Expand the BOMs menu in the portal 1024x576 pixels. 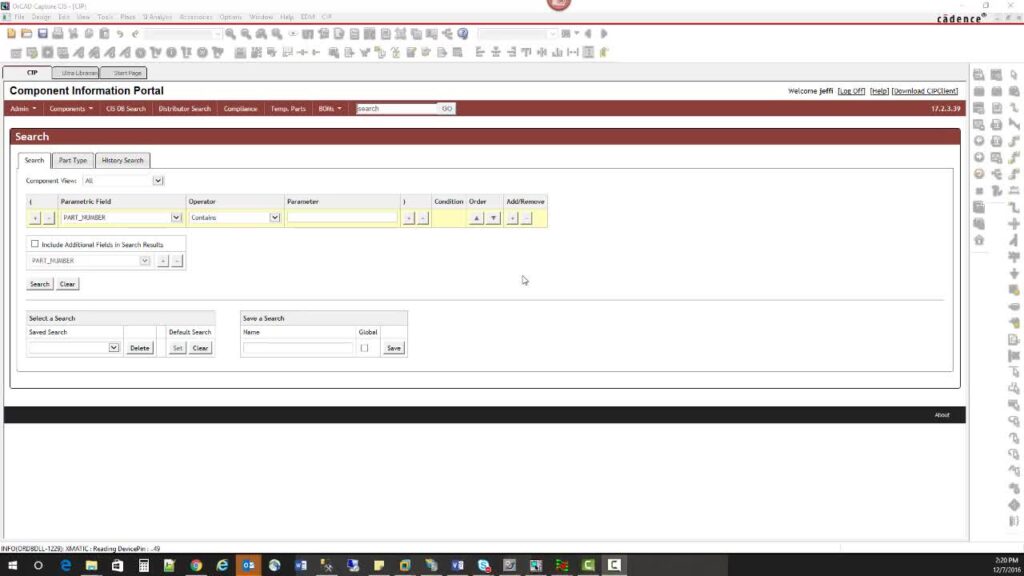pyautogui.click(x=330, y=109)
